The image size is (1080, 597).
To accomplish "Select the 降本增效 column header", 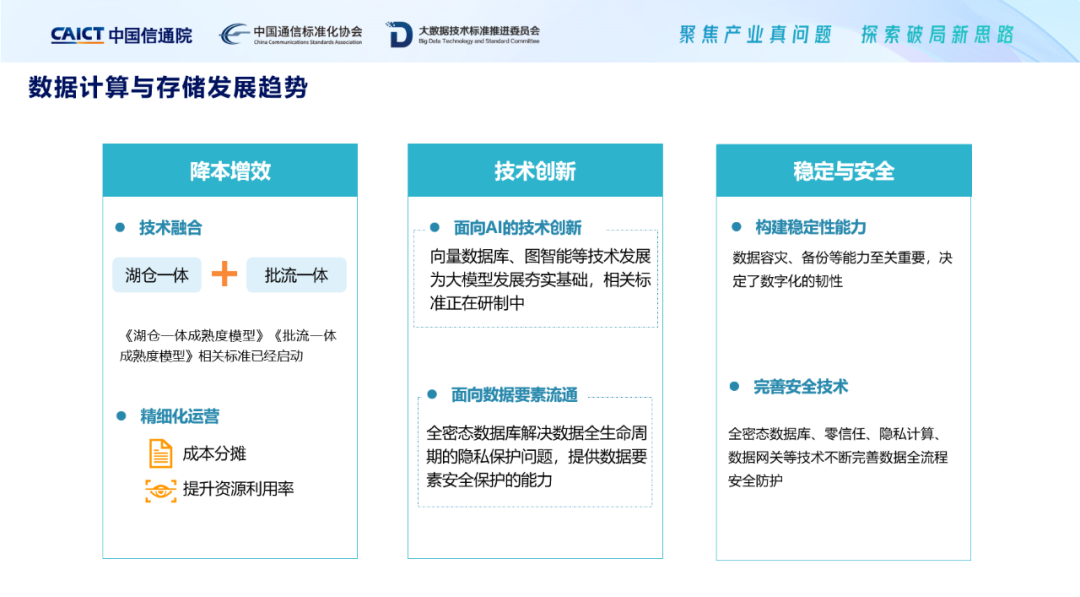I will coord(230,171).
